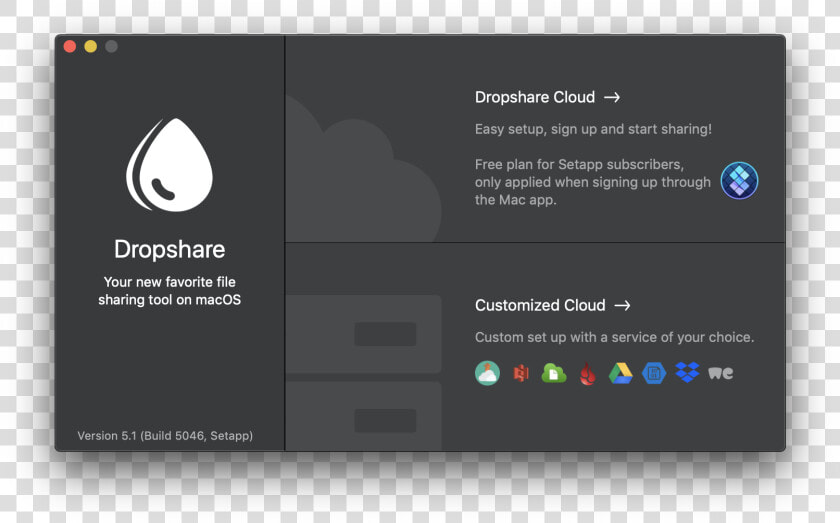The width and height of the screenshot is (840, 523).
Task: Click the 'Dropshare' app title
Action: tap(169, 250)
